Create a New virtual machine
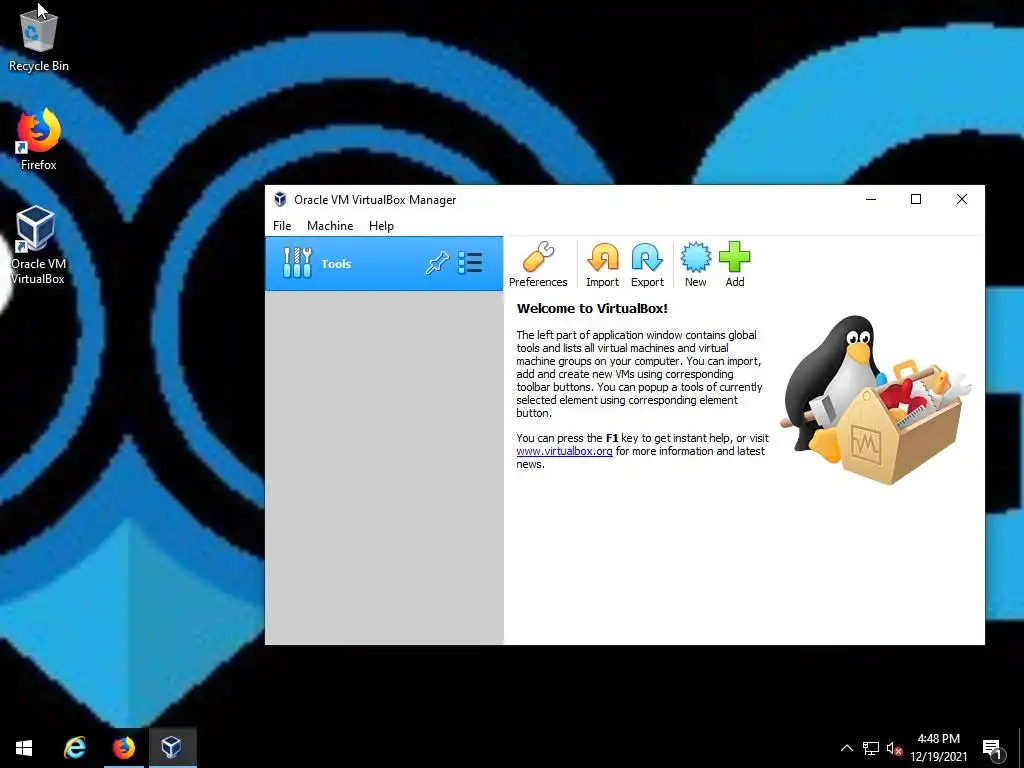 [x=696, y=264]
